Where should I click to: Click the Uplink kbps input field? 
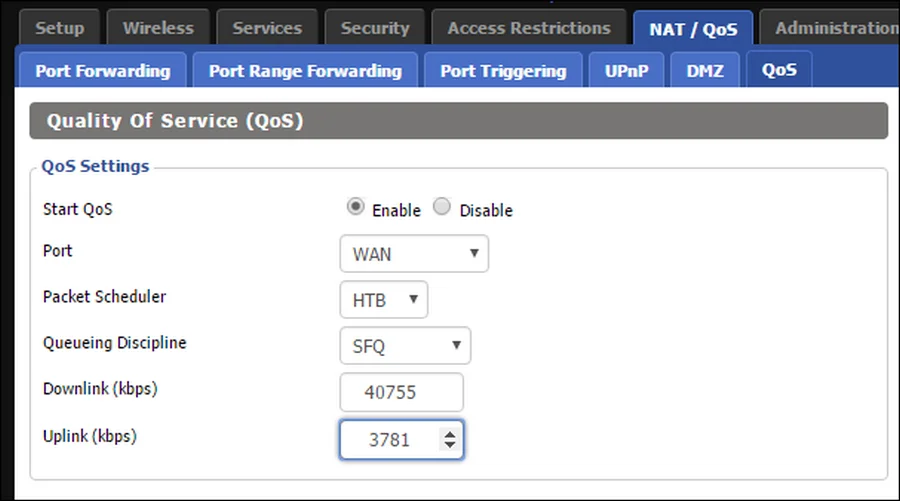coord(390,439)
